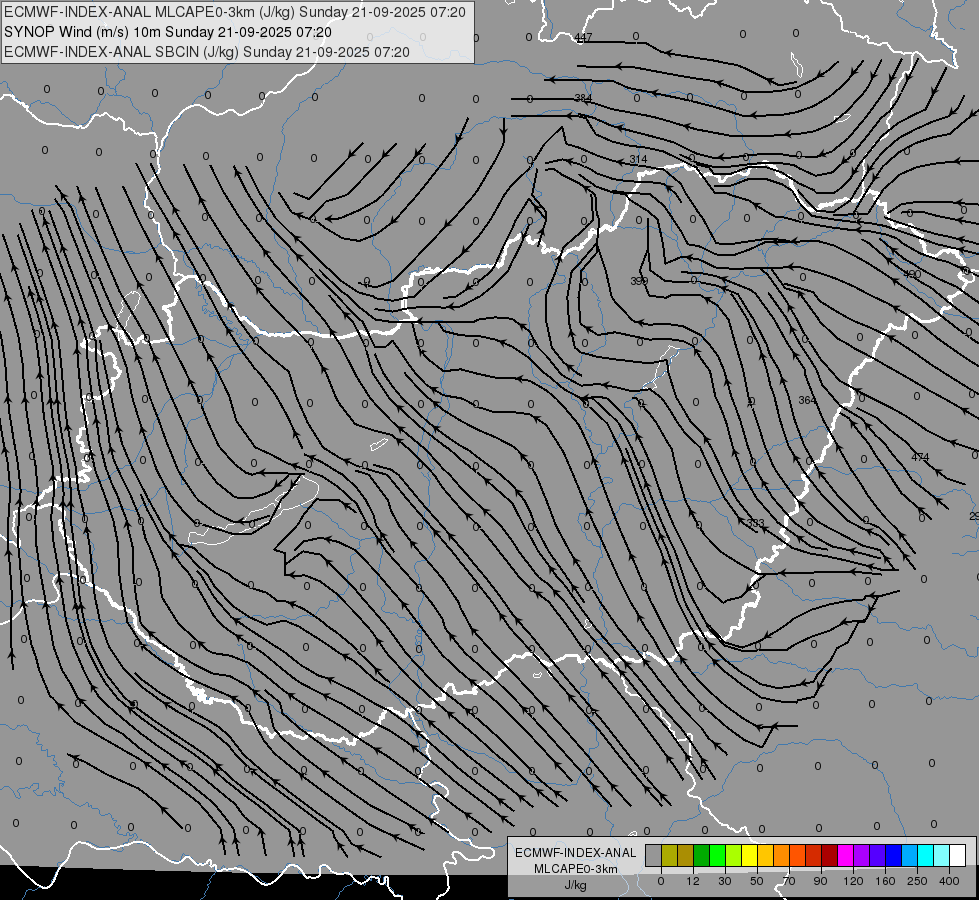Click the dark red legend swatch above 90

(830, 855)
